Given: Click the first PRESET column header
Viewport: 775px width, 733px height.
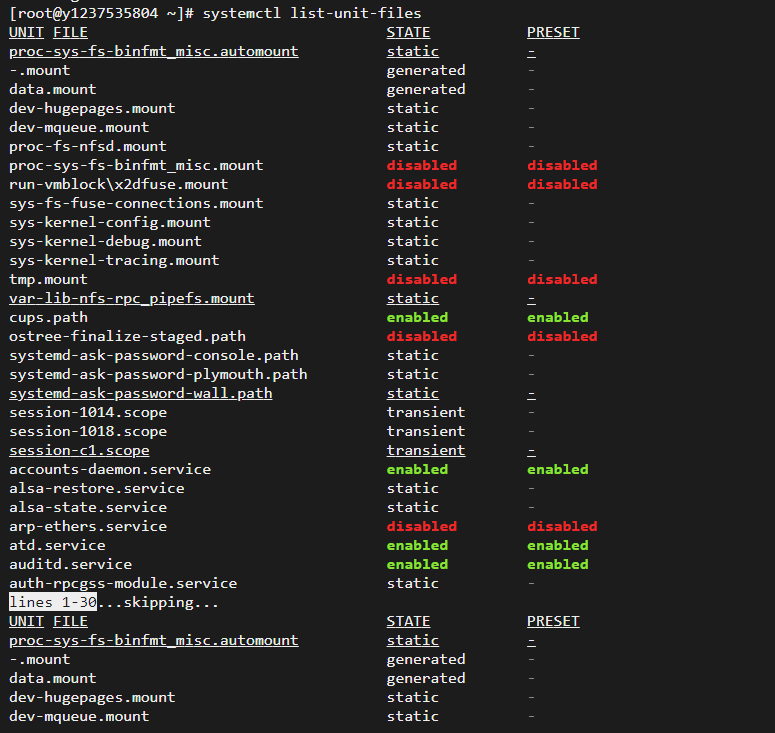Looking at the screenshot, I should click(553, 33).
